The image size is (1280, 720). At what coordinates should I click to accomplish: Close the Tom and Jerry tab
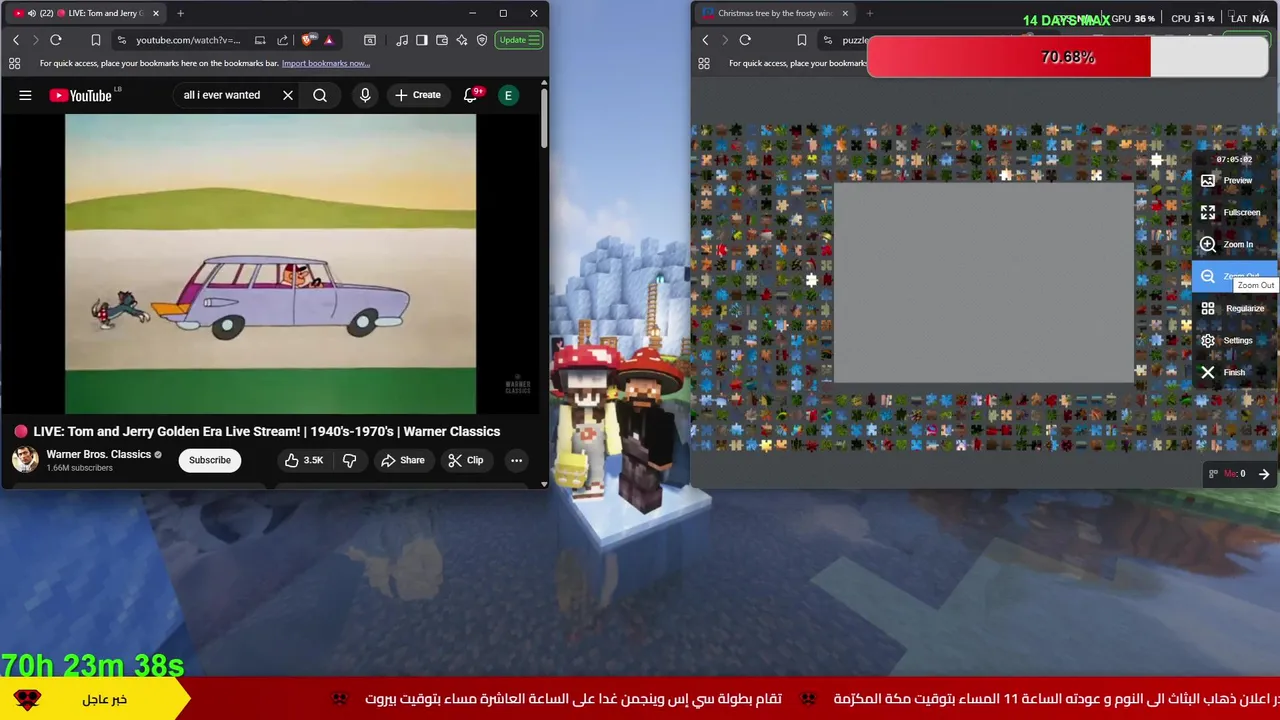tap(156, 13)
